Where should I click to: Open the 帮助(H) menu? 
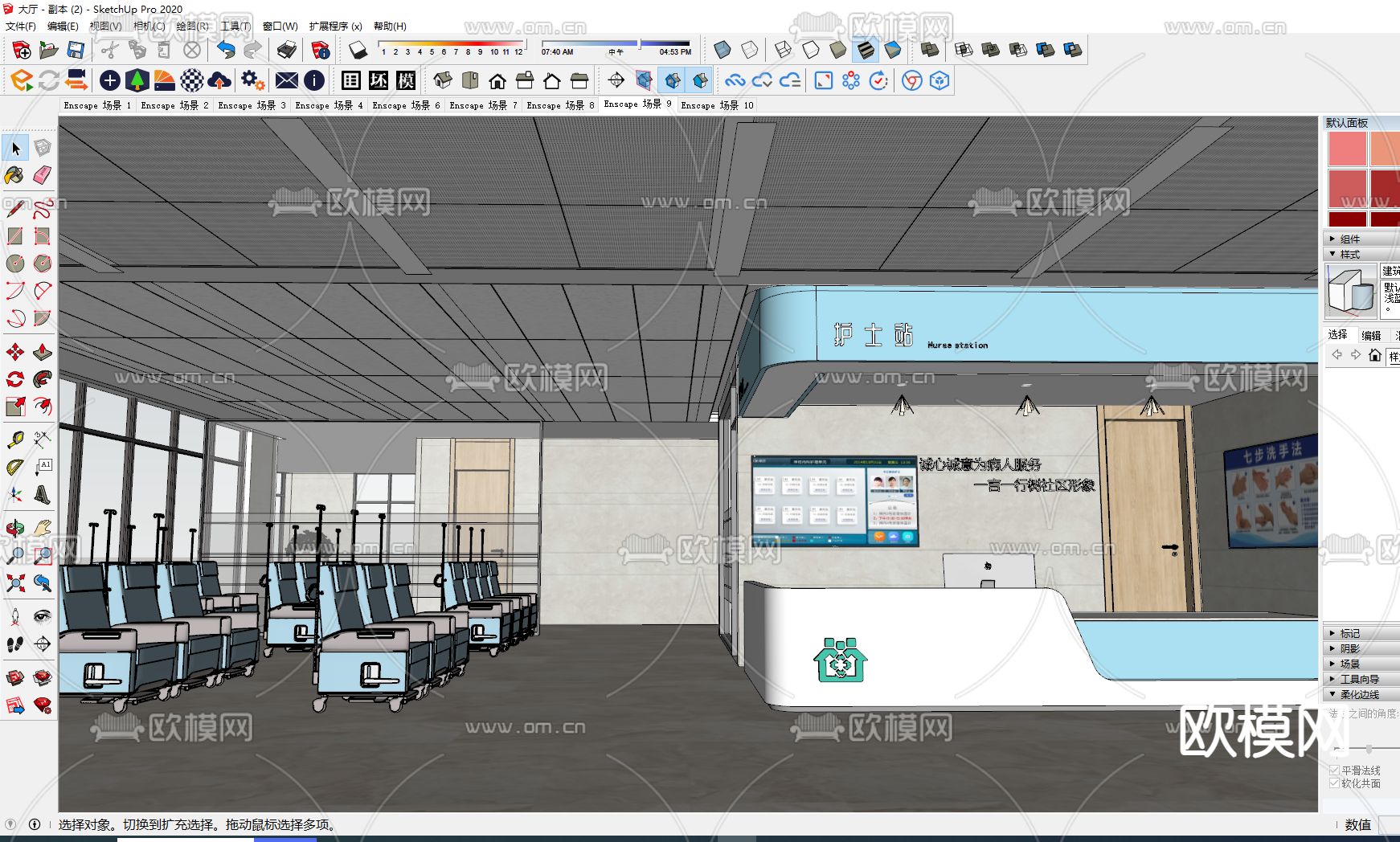pos(390,26)
